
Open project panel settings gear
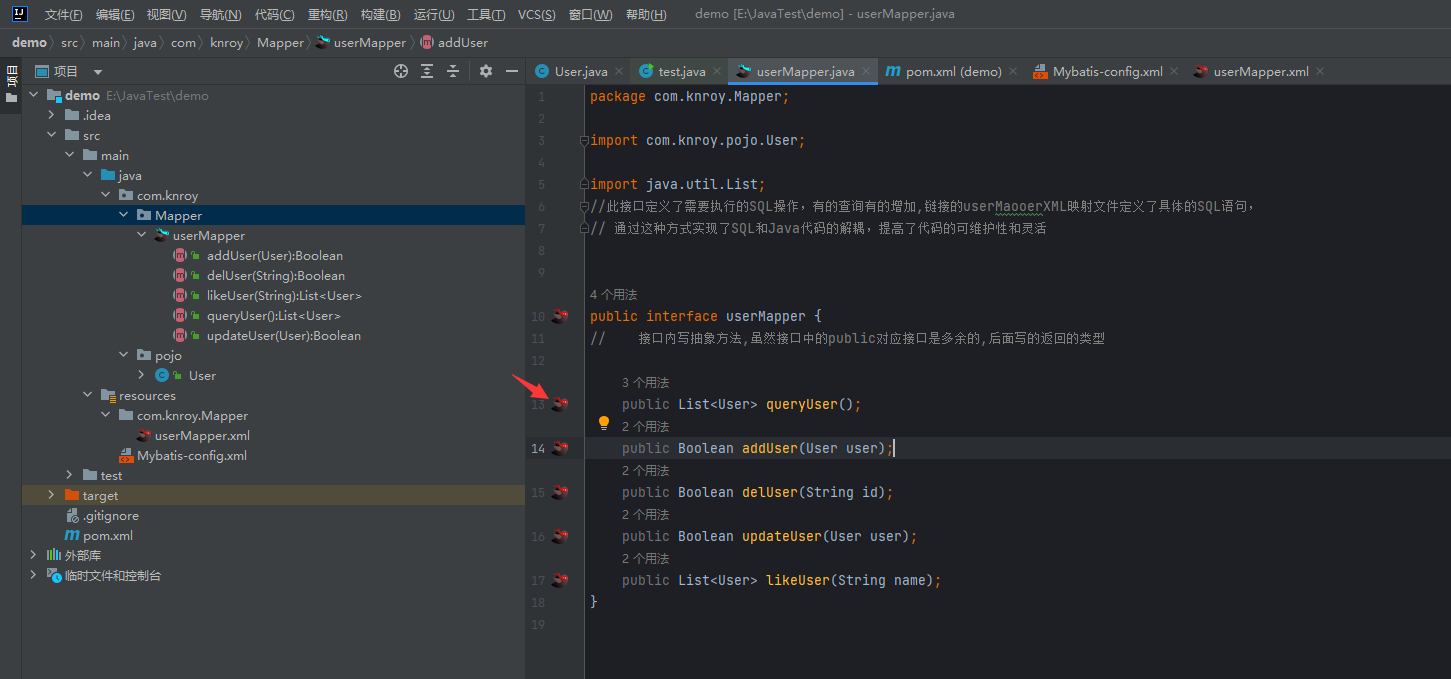(486, 71)
